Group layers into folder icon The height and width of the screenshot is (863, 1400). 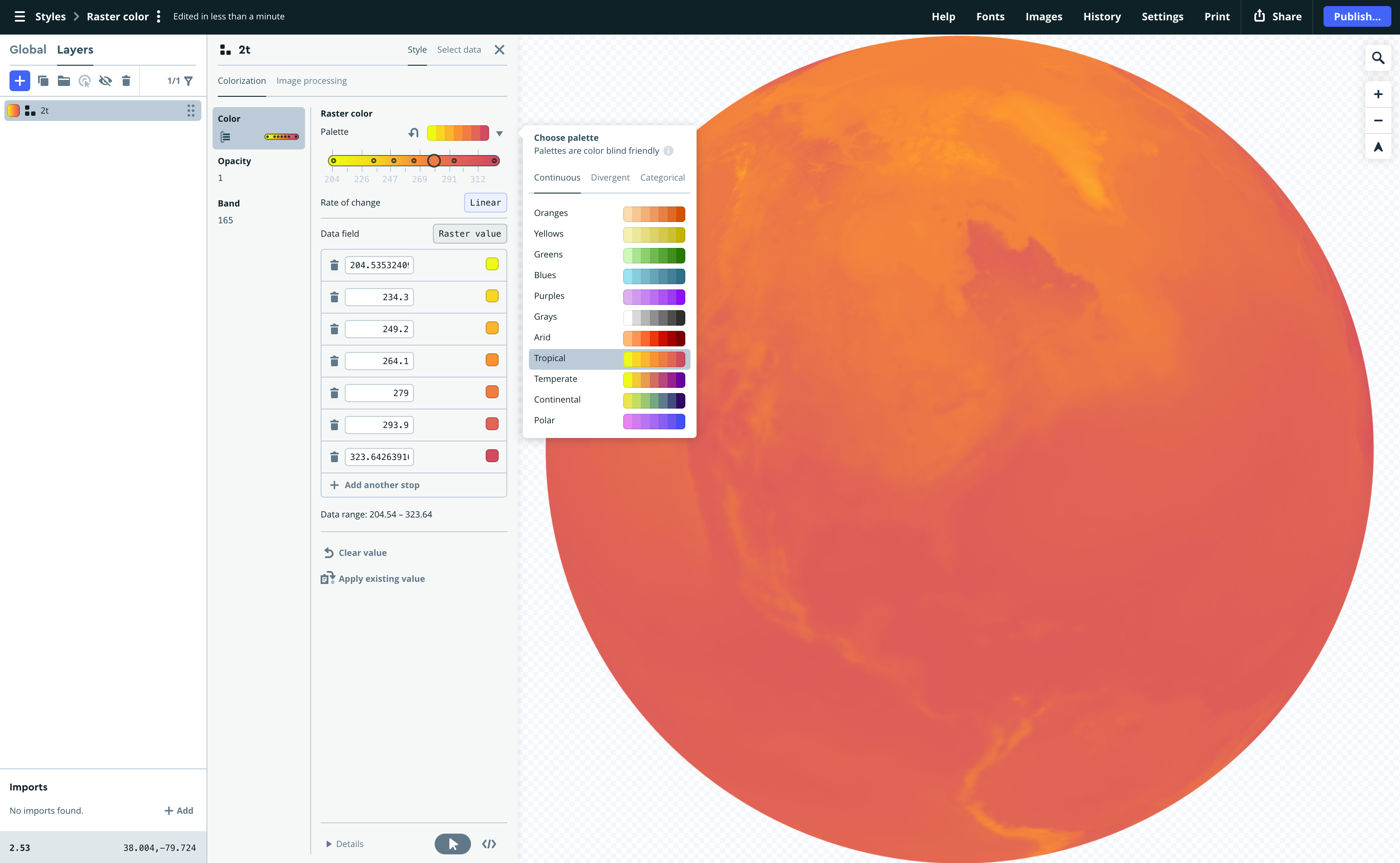(64, 81)
